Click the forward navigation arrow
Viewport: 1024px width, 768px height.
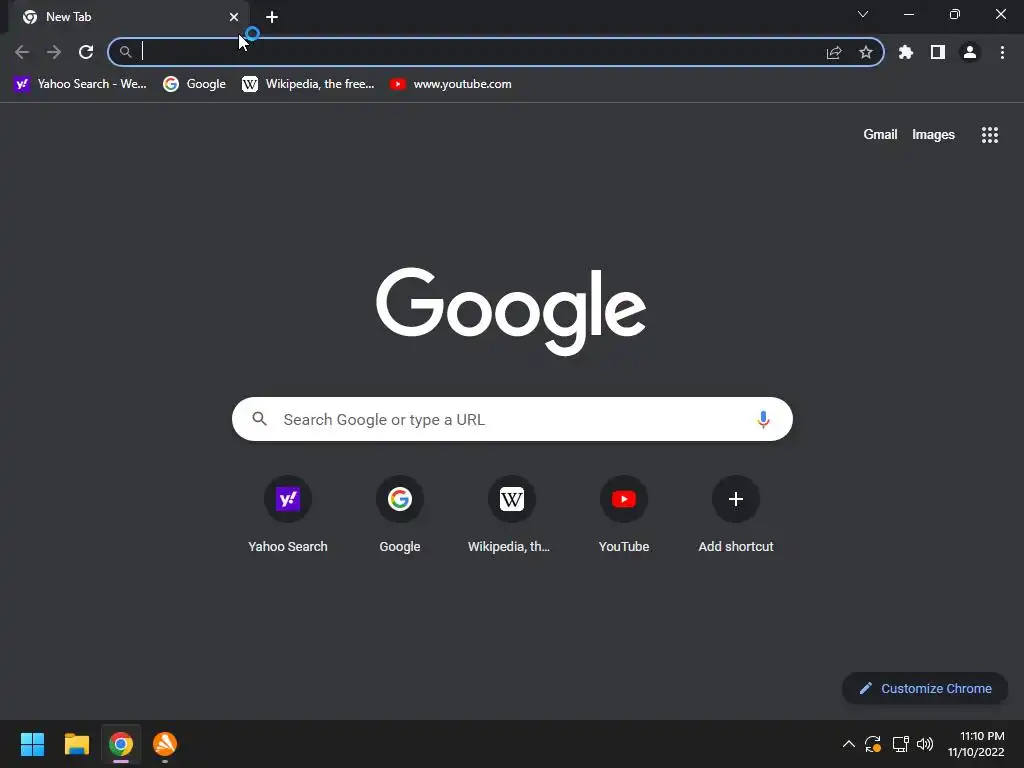pos(54,52)
